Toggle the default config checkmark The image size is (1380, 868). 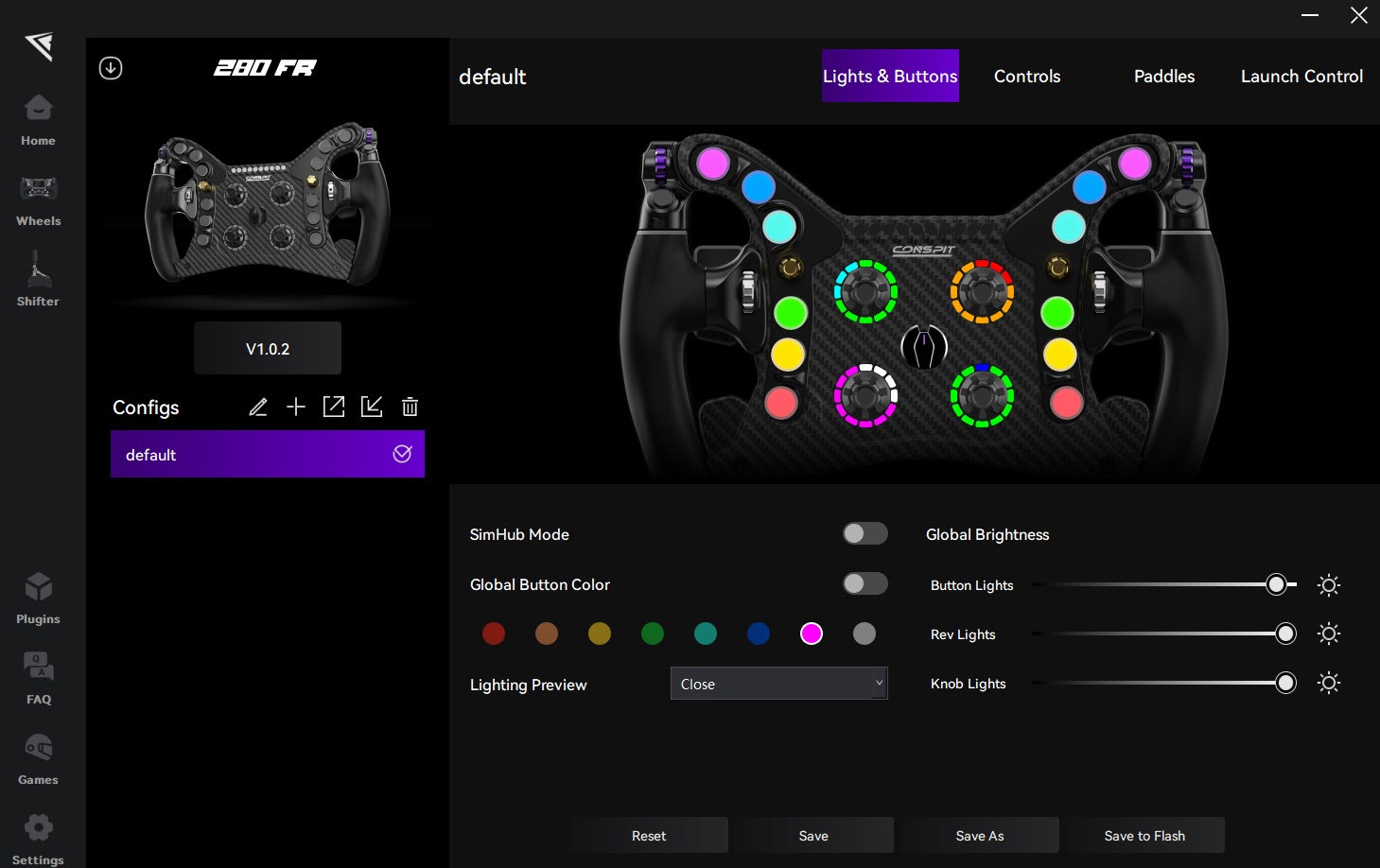pos(402,454)
